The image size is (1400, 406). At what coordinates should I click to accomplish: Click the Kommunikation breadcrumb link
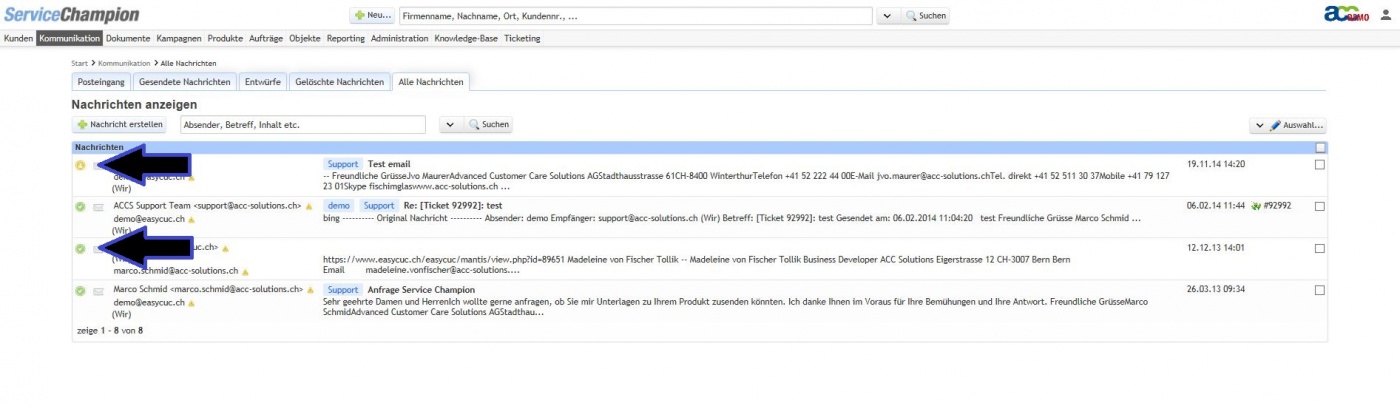[x=124, y=63]
